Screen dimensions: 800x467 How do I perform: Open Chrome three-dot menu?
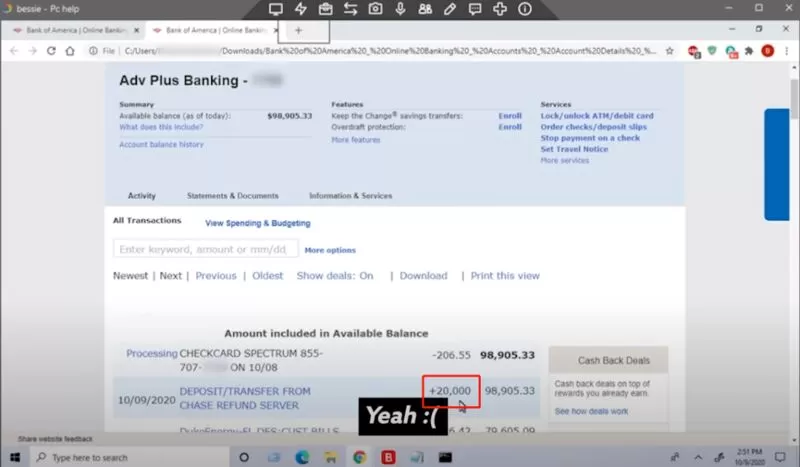[786, 51]
